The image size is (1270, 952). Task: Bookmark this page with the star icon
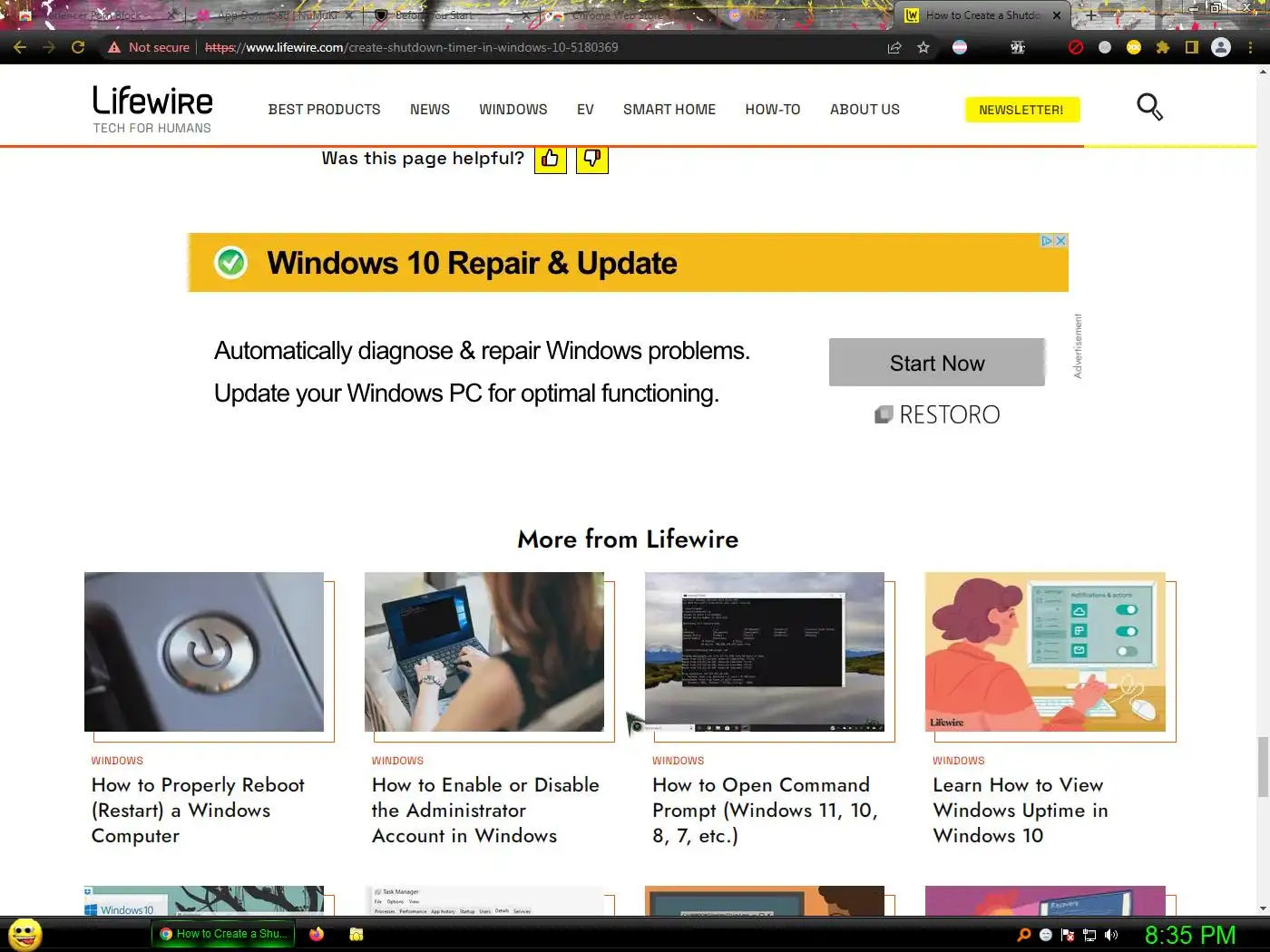pyautogui.click(x=923, y=47)
